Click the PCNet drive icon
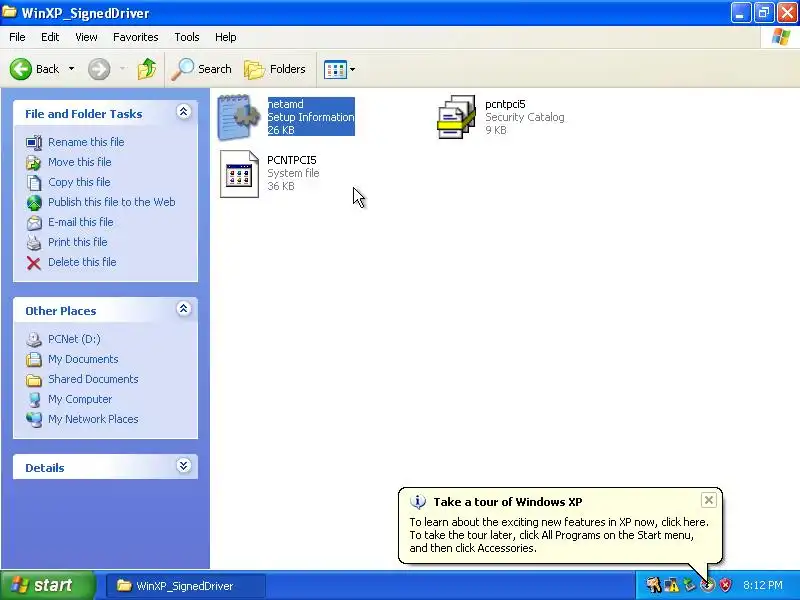The image size is (800, 600). (34, 339)
